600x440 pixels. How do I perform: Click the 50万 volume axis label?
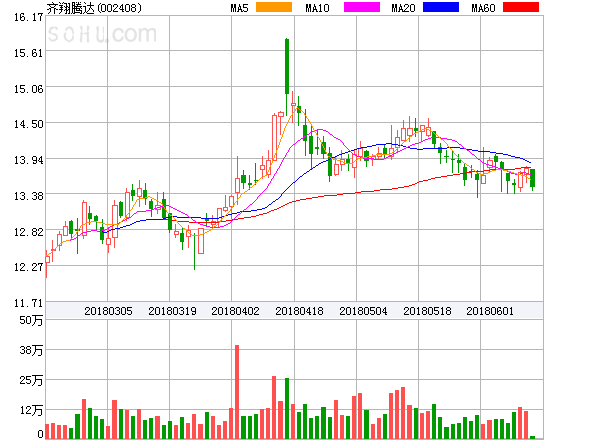[31, 320]
